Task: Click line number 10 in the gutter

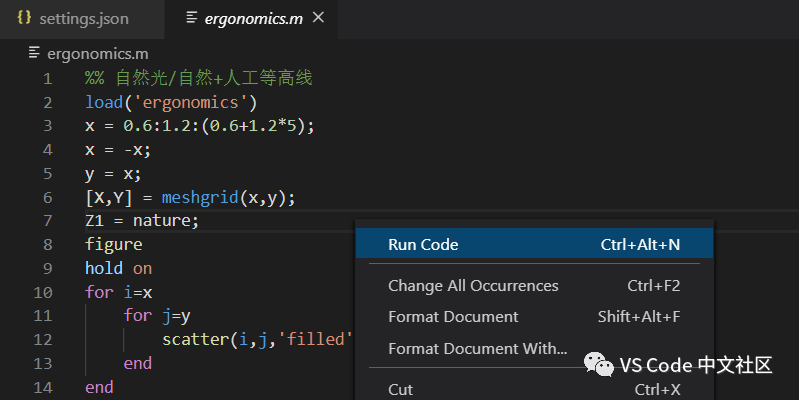Action: point(43,292)
